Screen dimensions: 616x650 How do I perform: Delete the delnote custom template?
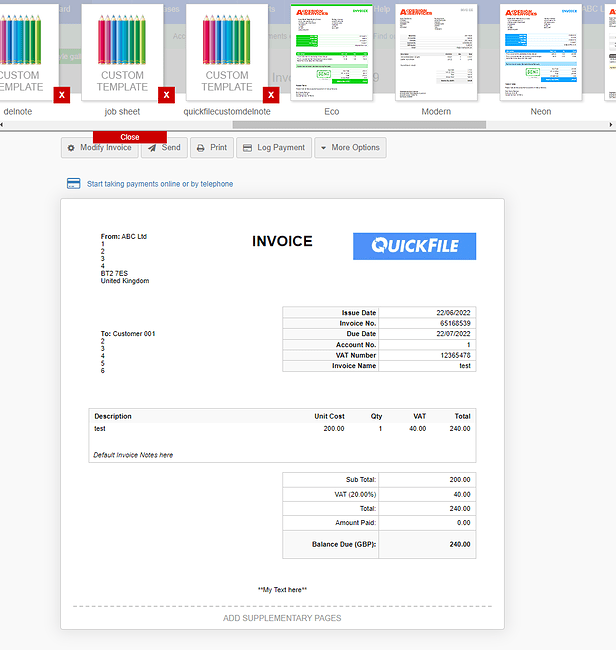coord(61,95)
